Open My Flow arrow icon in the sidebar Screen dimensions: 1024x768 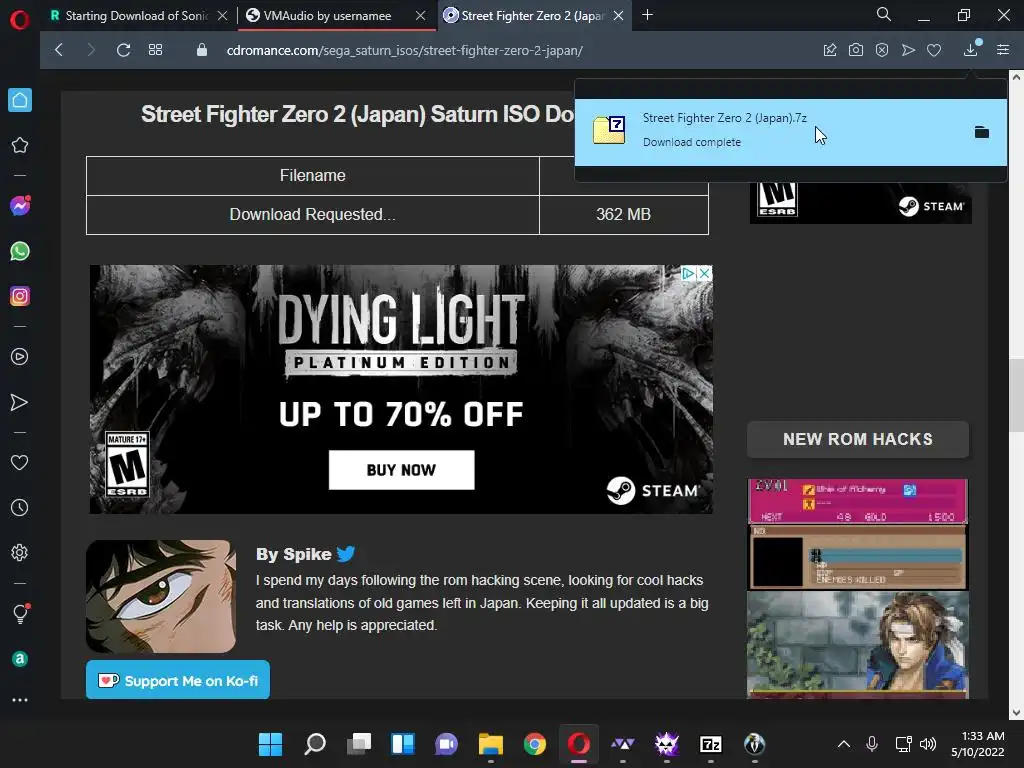click(20, 402)
